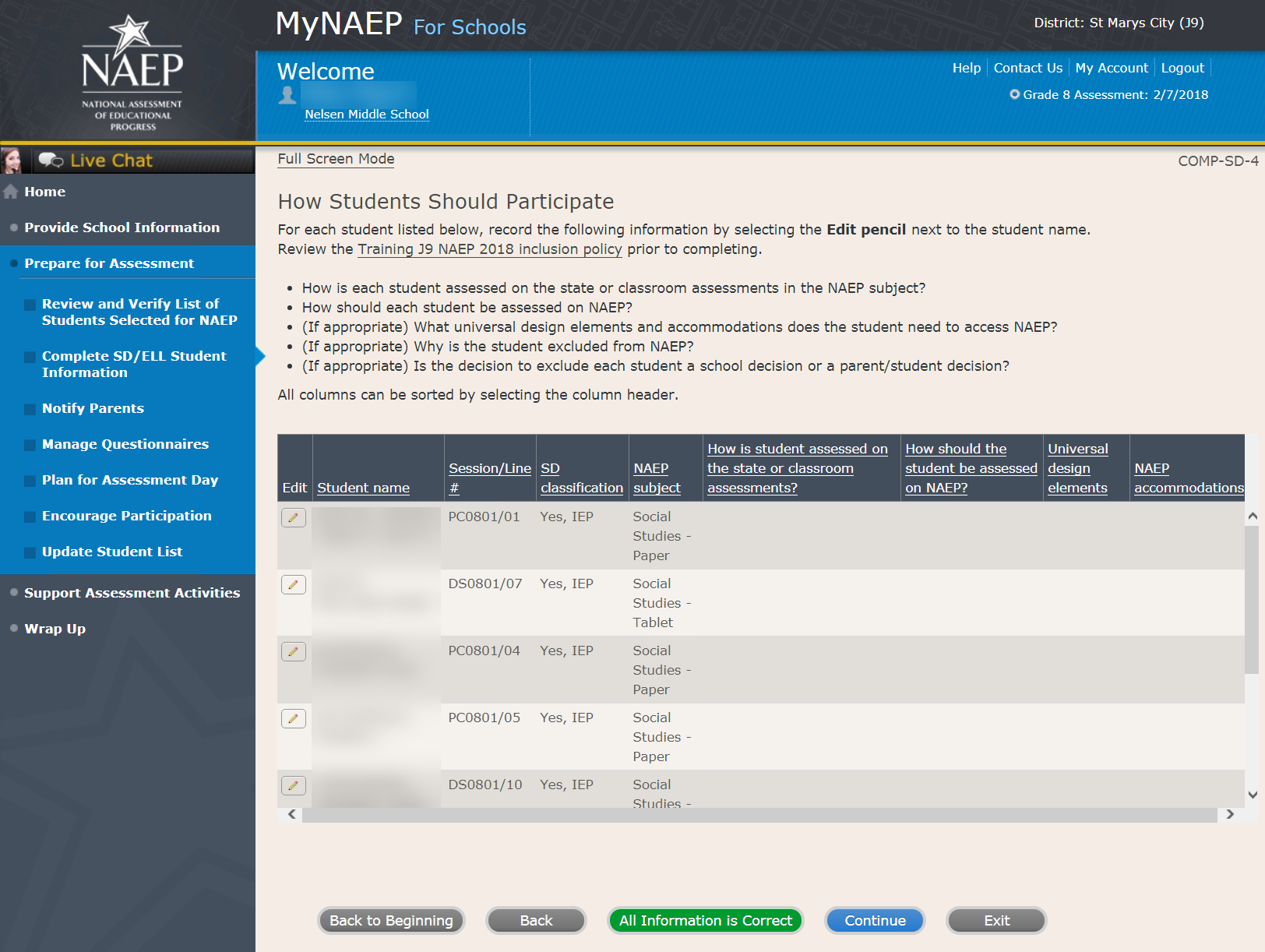Image resolution: width=1265 pixels, height=952 pixels.
Task: Open Review and Verify List of Students
Action: (x=139, y=312)
